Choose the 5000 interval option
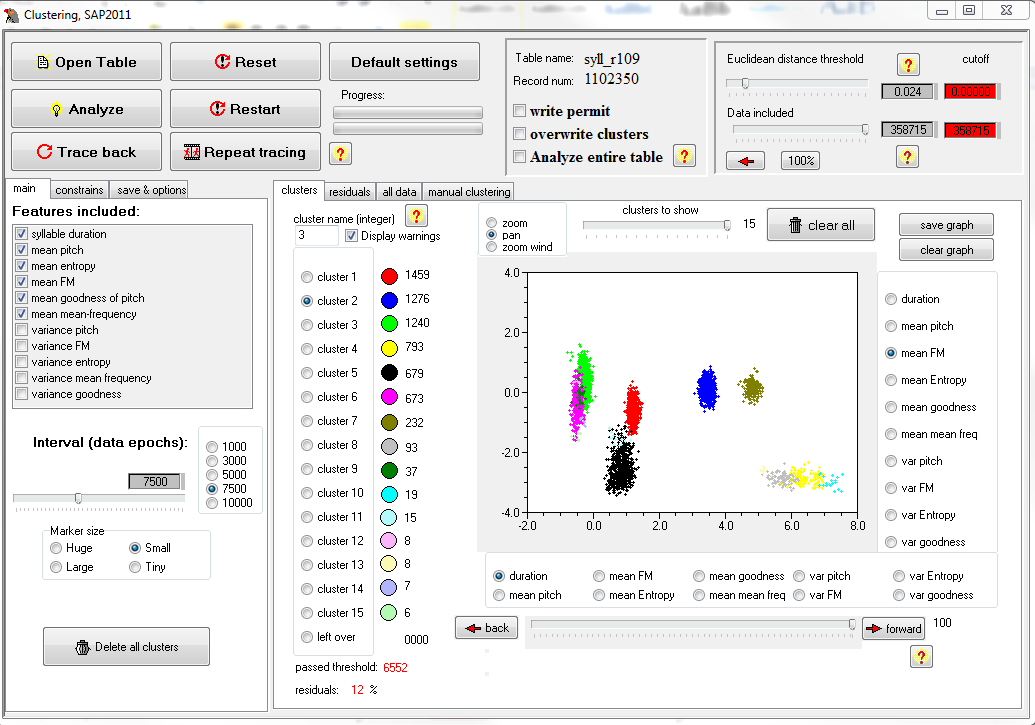The width and height of the screenshot is (1035, 725). pyautogui.click(x=211, y=475)
